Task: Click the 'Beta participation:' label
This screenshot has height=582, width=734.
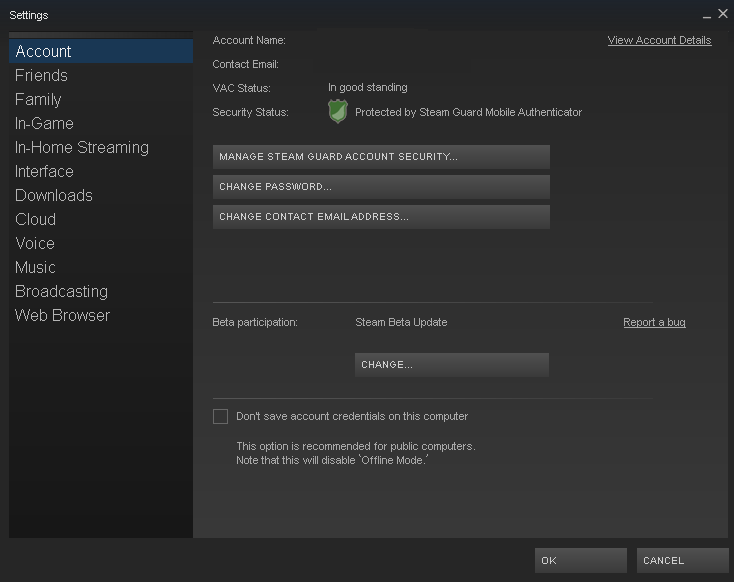Action: click(x=255, y=322)
